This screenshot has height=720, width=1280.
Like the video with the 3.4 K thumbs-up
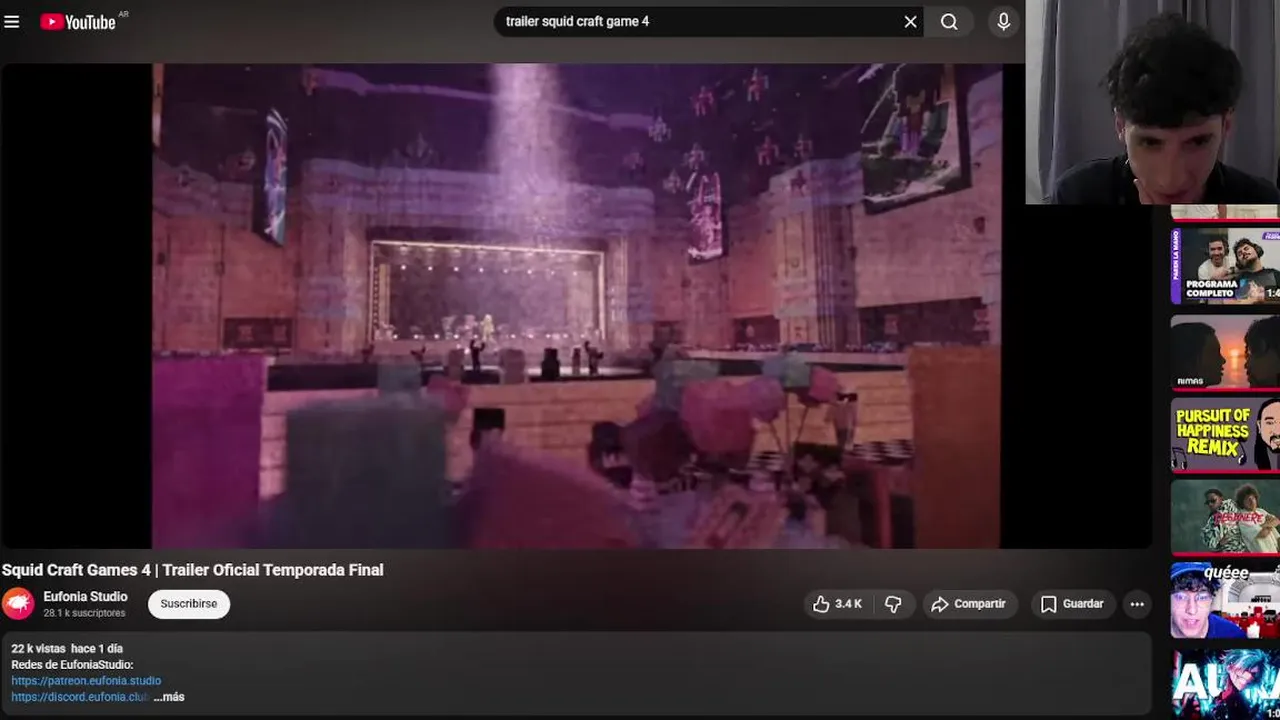click(838, 604)
